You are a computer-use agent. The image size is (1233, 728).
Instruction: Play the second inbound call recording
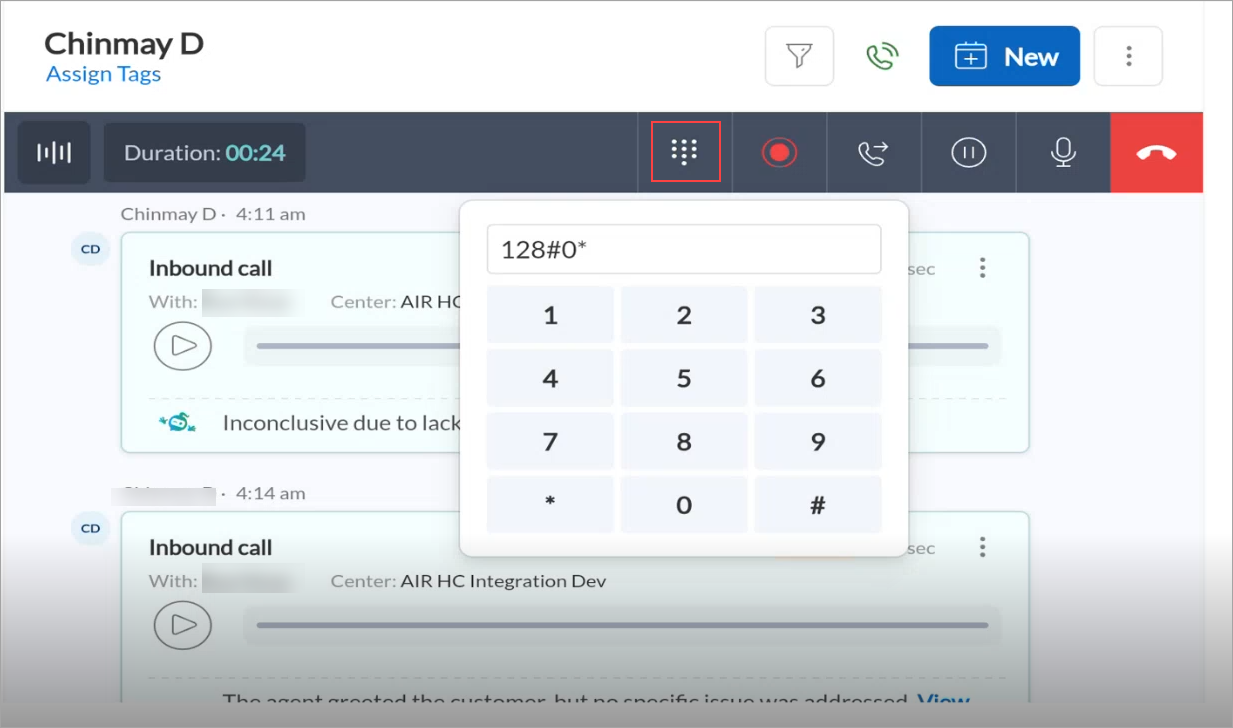pos(183,625)
